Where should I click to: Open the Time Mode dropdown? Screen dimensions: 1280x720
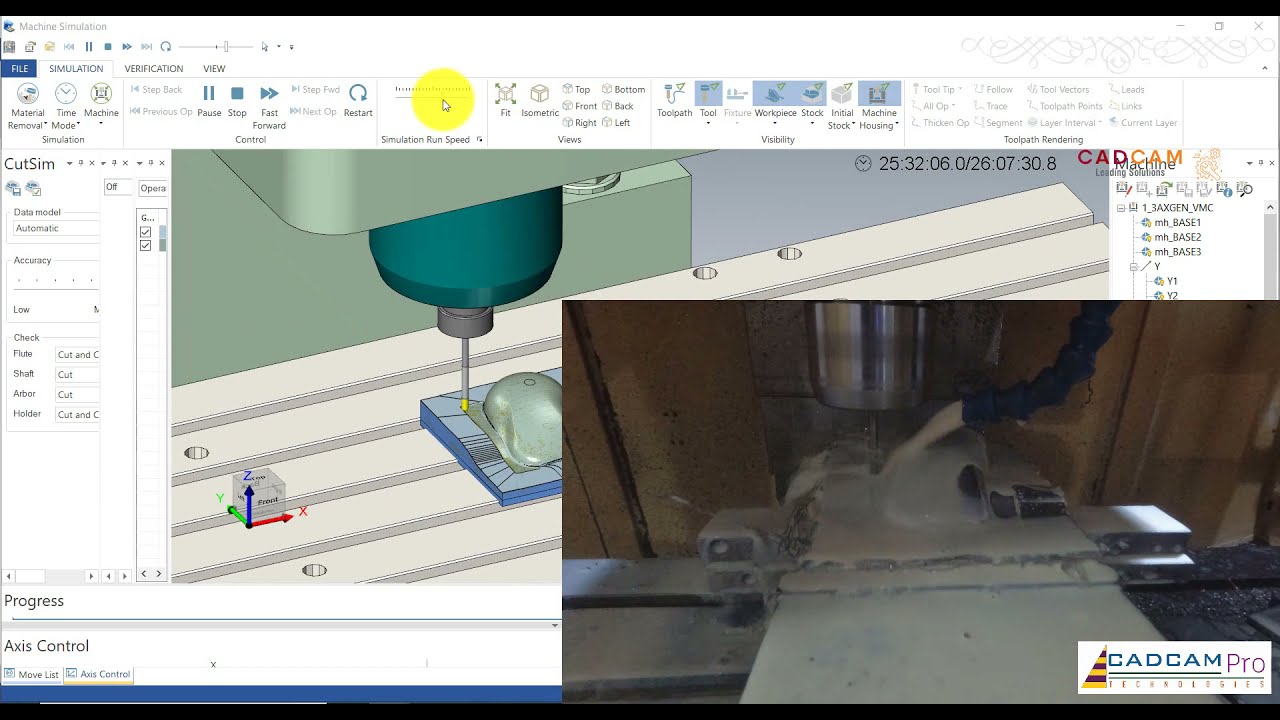65,106
